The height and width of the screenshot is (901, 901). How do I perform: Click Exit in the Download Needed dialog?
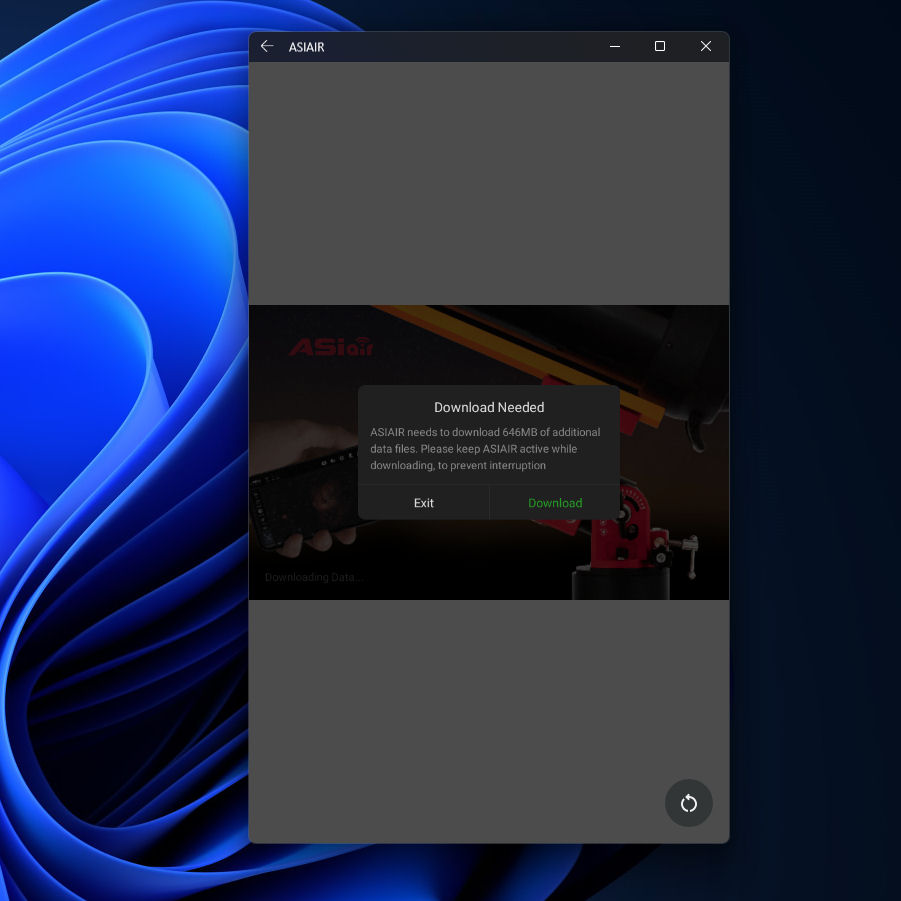[423, 503]
